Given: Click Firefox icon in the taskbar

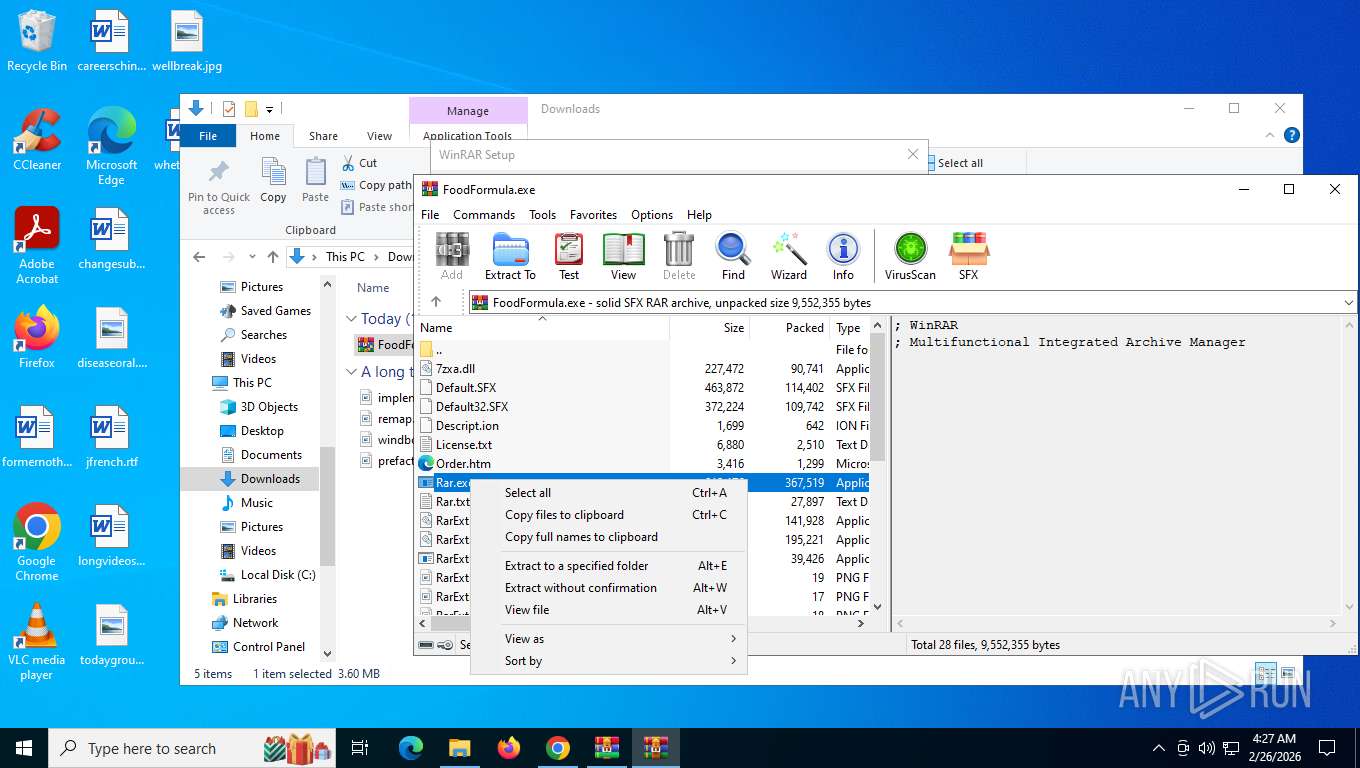Looking at the screenshot, I should pyautogui.click(x=509, y=748).
